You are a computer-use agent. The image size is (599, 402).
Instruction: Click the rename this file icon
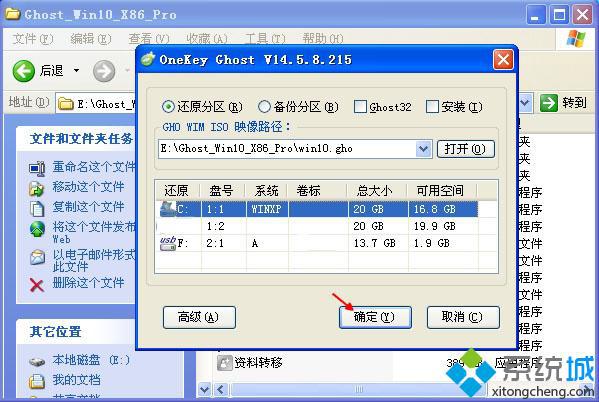click(37, 168)
